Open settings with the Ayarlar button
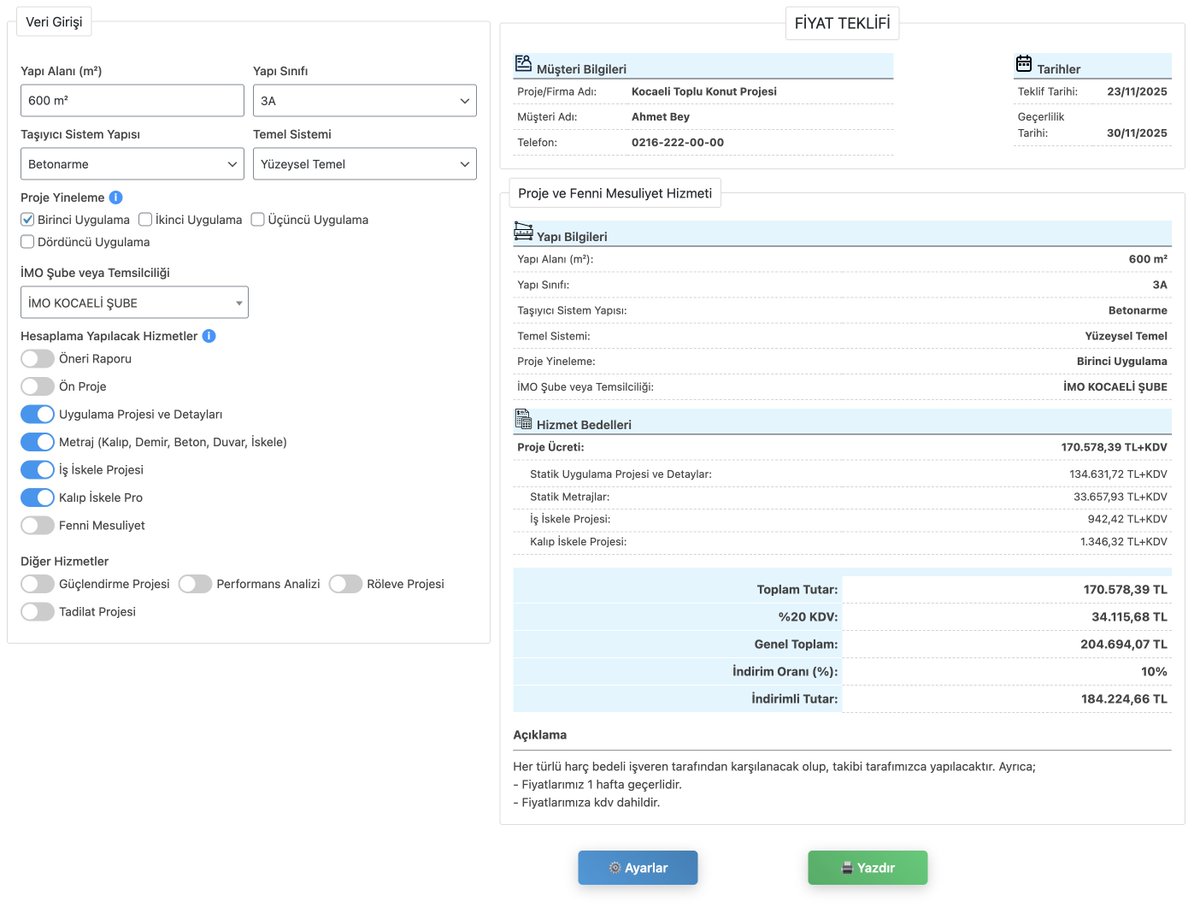 (x=638, y=868)
